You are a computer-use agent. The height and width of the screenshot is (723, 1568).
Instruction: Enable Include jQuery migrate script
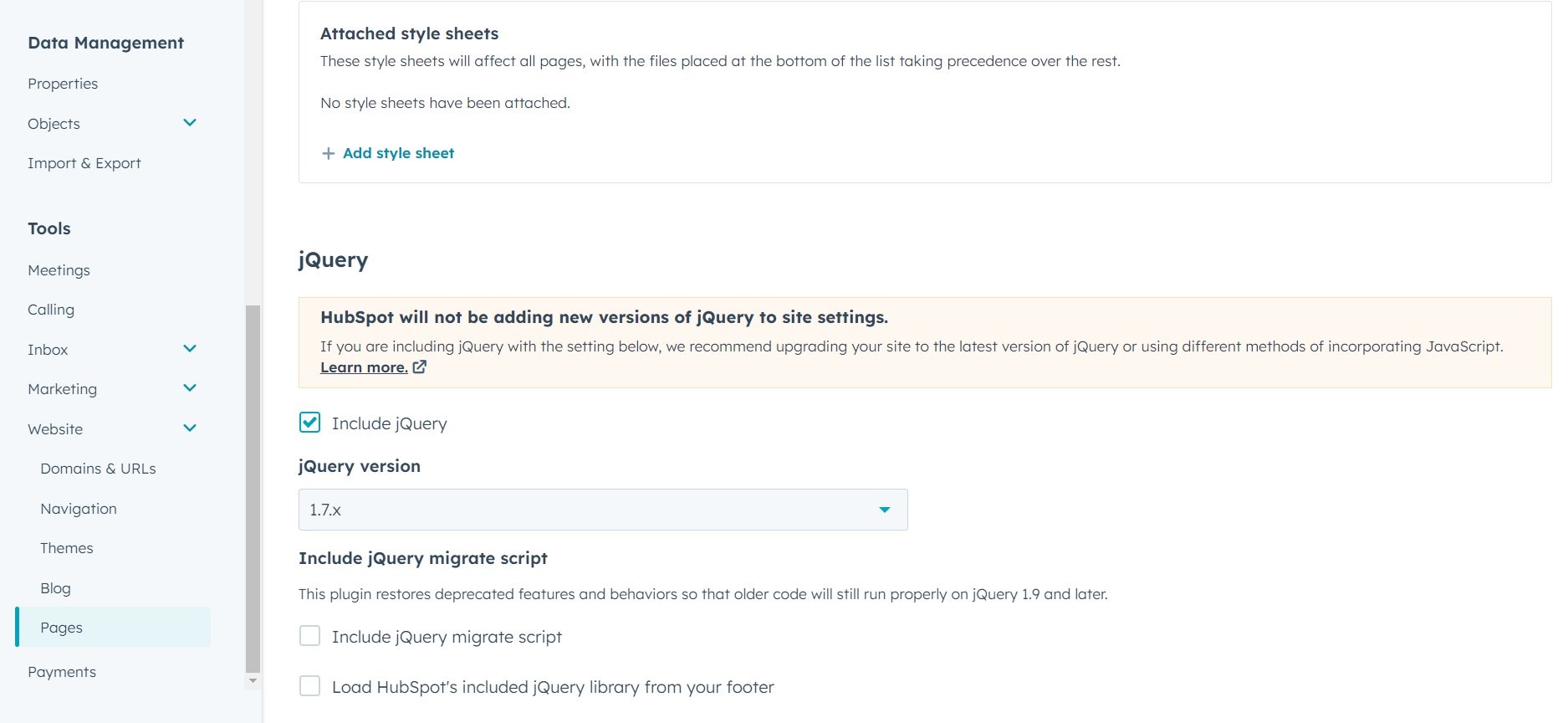click(309, 636)
